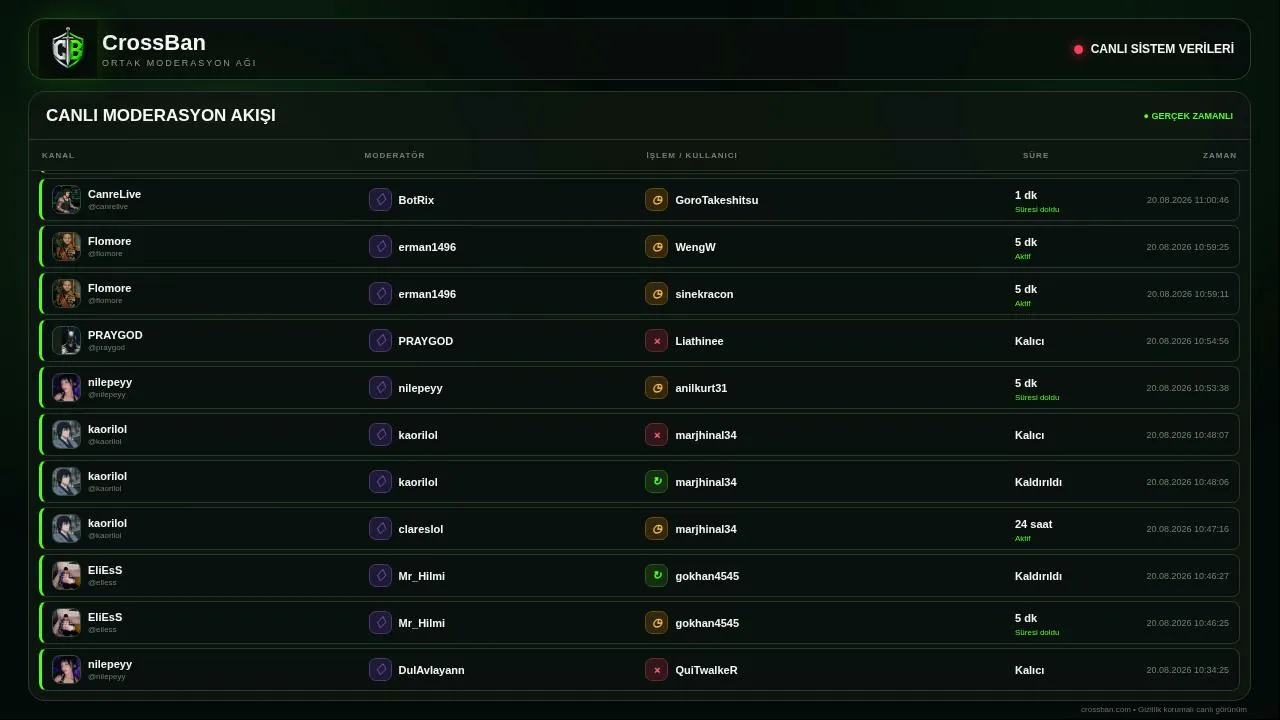Click the EliEsS avatar in Kaldırıldı row
The width and height of the screenshot is (1280, 720).
click(67, 576)
